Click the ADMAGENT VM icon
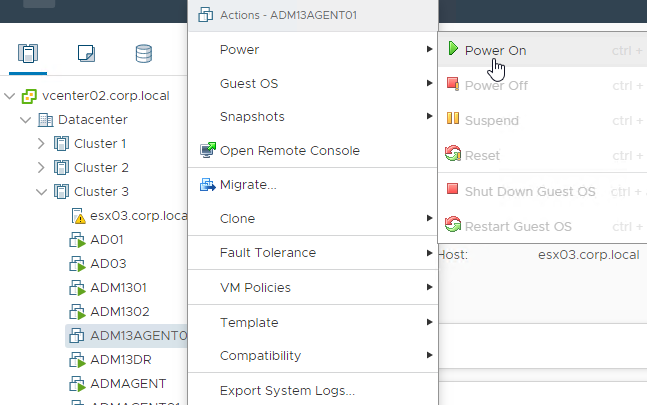This screenshot has width=647, height=405. (x=77, y=384)
